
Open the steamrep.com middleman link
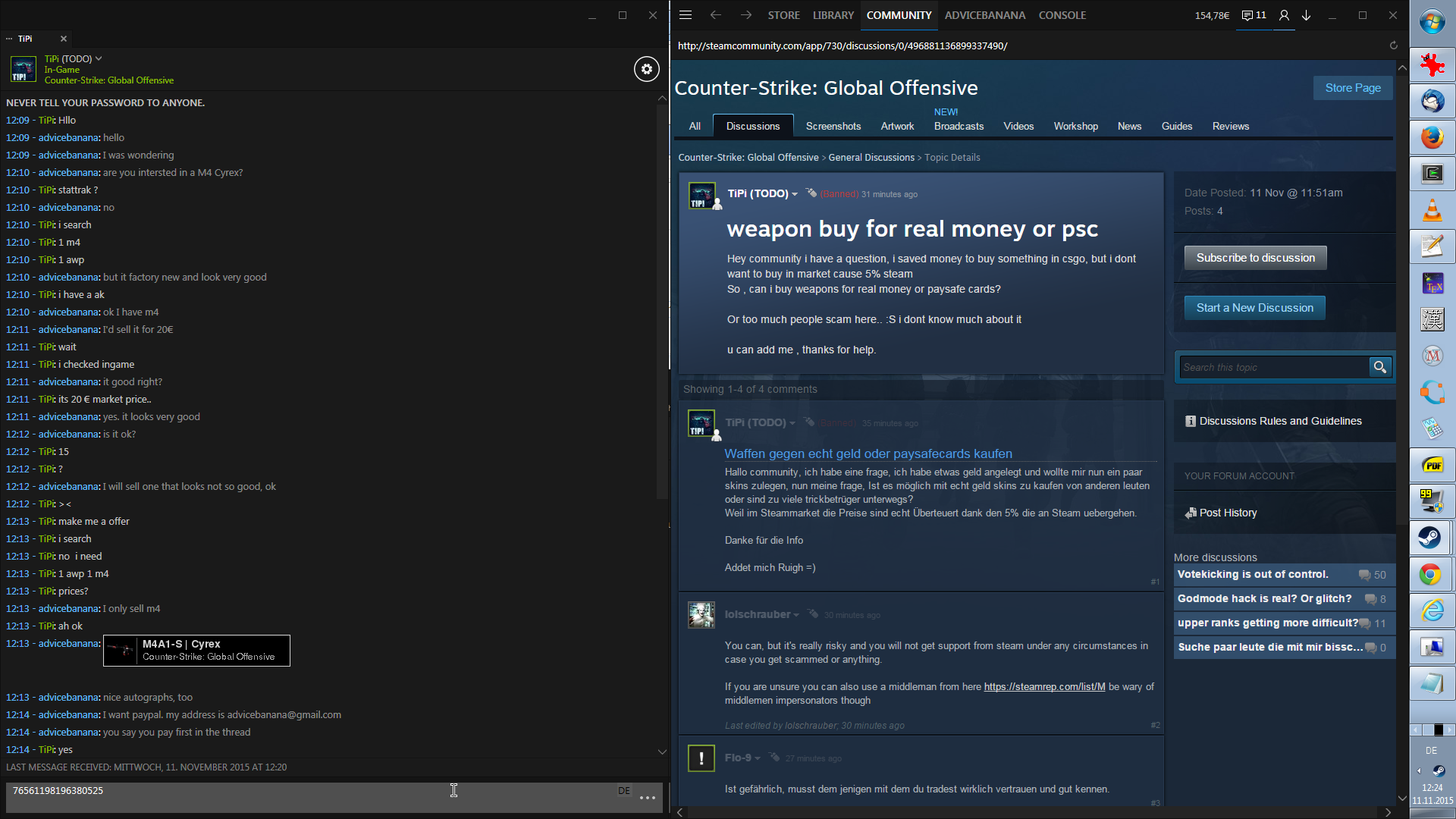1044,686
